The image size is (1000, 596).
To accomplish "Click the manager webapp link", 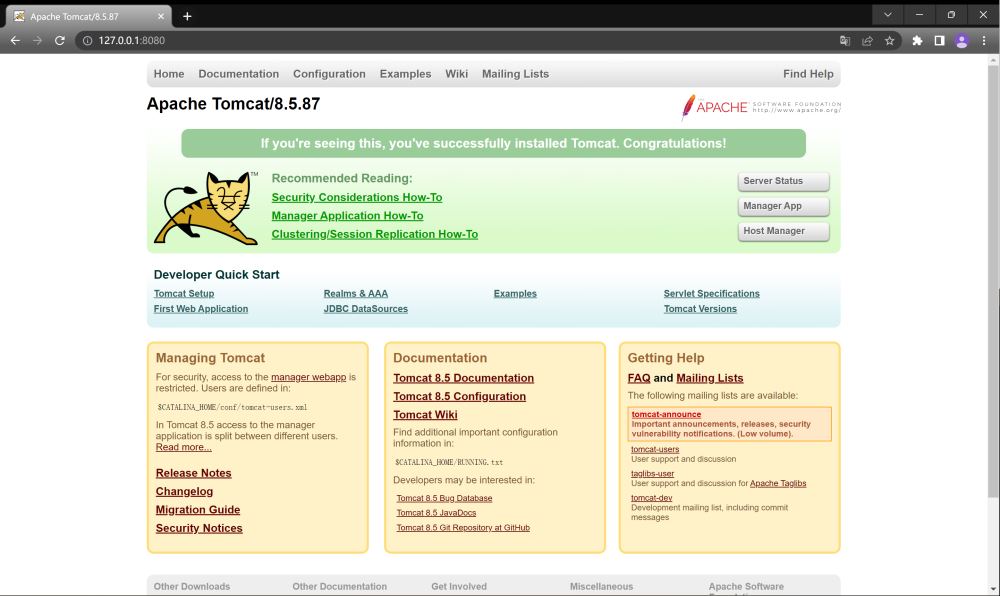I will click(x=309, y=377).
